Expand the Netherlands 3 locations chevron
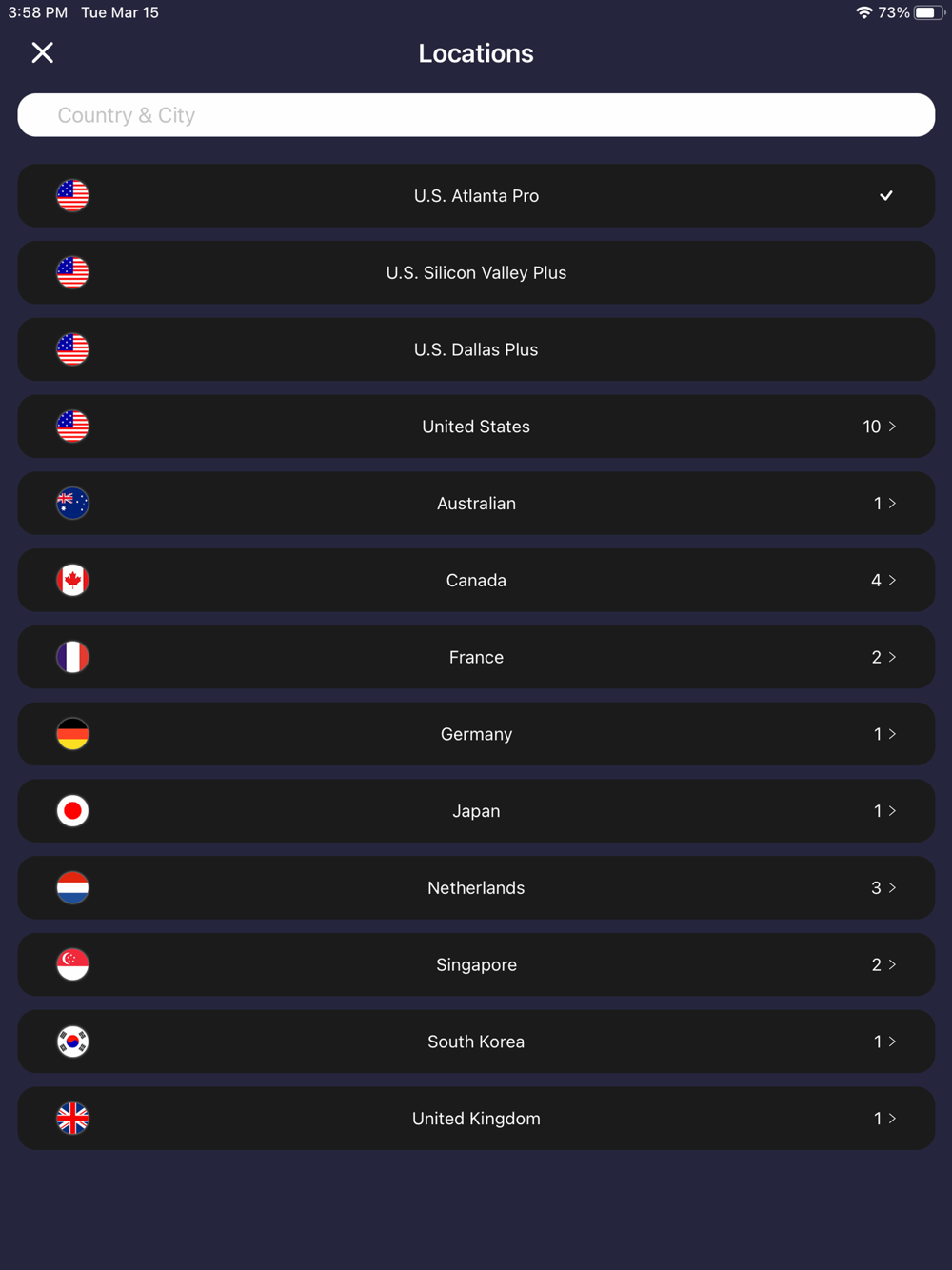 point(892,887)
